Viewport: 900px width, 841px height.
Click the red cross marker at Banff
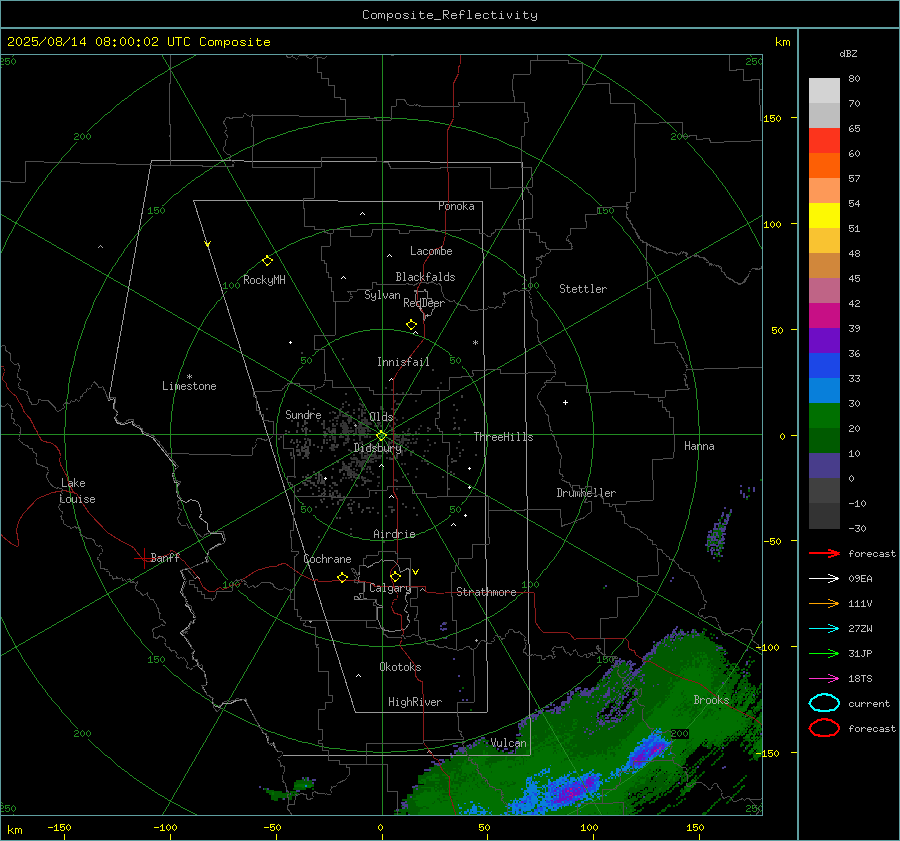143,558
